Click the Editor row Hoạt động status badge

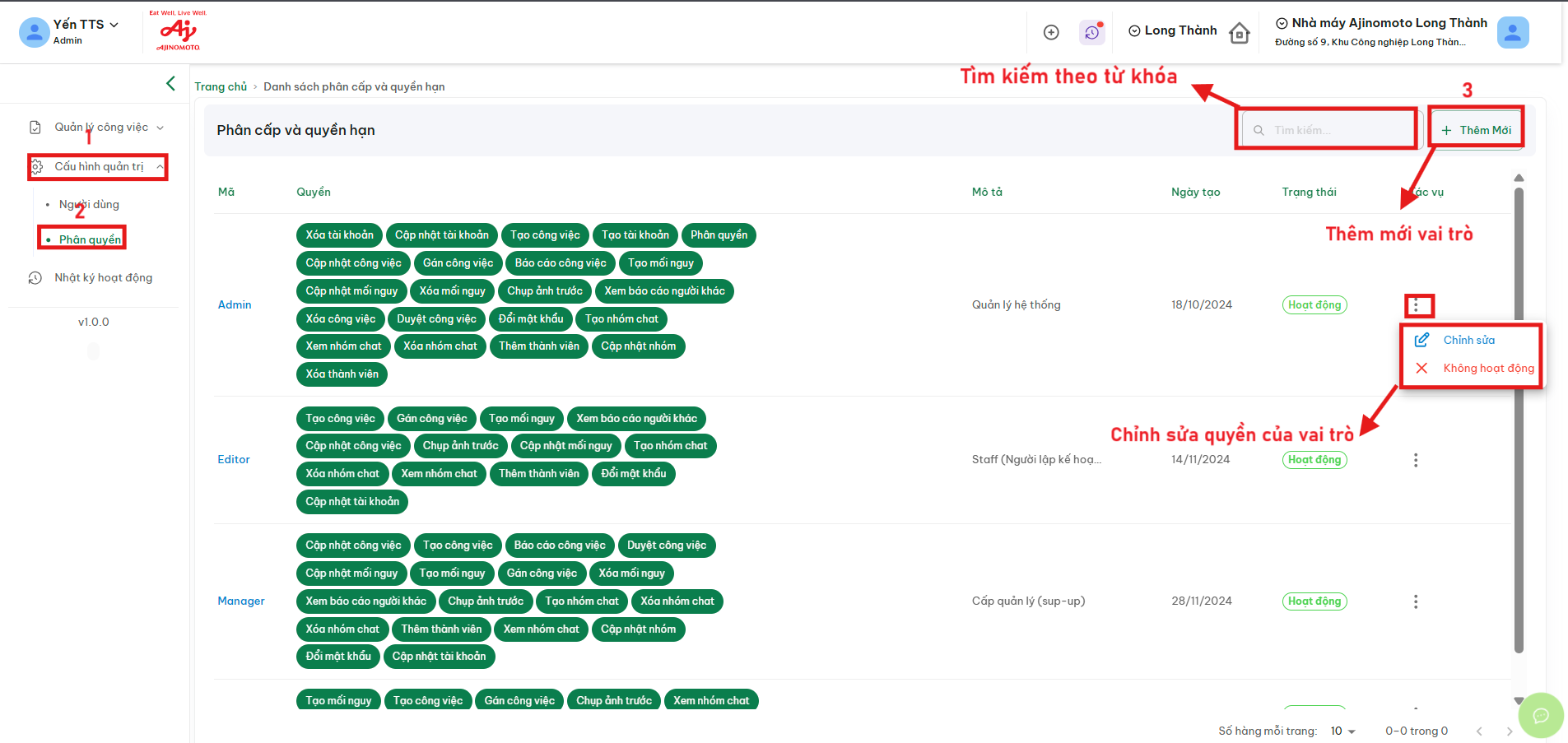pos(1314,459)
